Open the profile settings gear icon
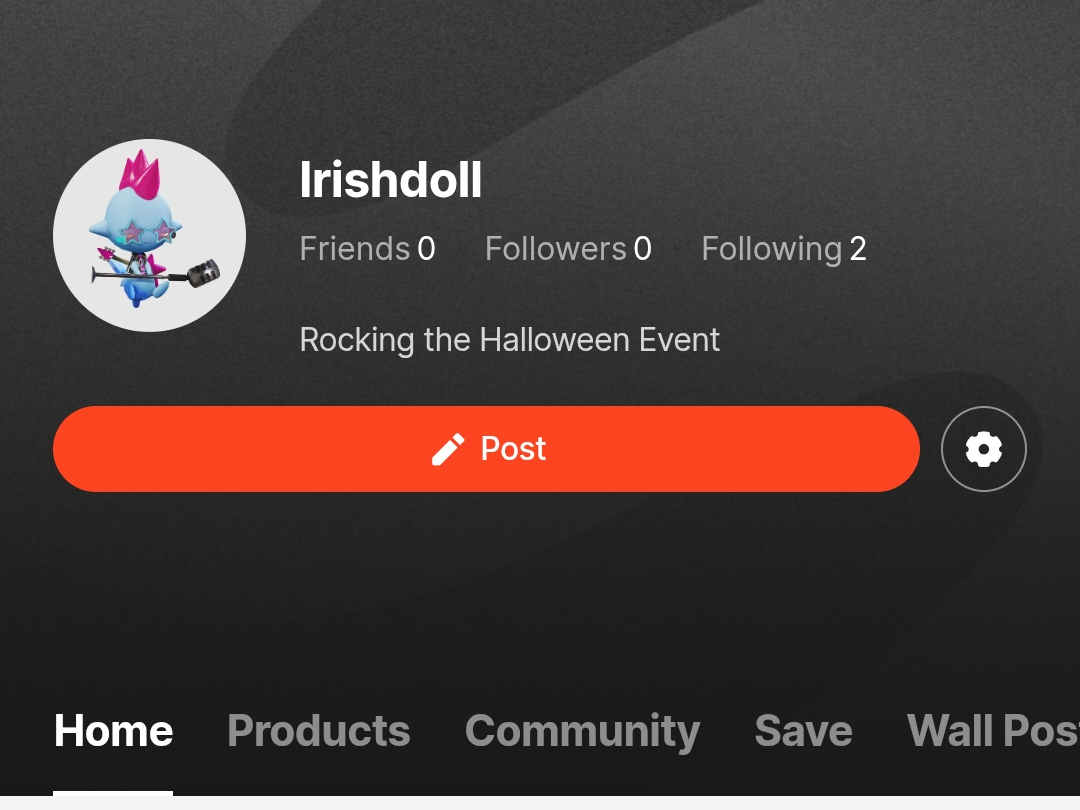 [x=984, y=449]
